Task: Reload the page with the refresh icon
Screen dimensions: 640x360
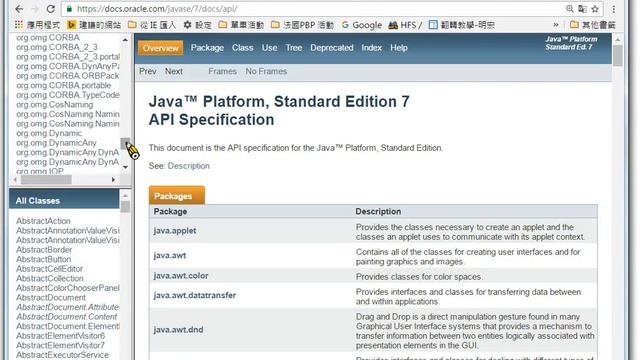Action: [51, 9]
